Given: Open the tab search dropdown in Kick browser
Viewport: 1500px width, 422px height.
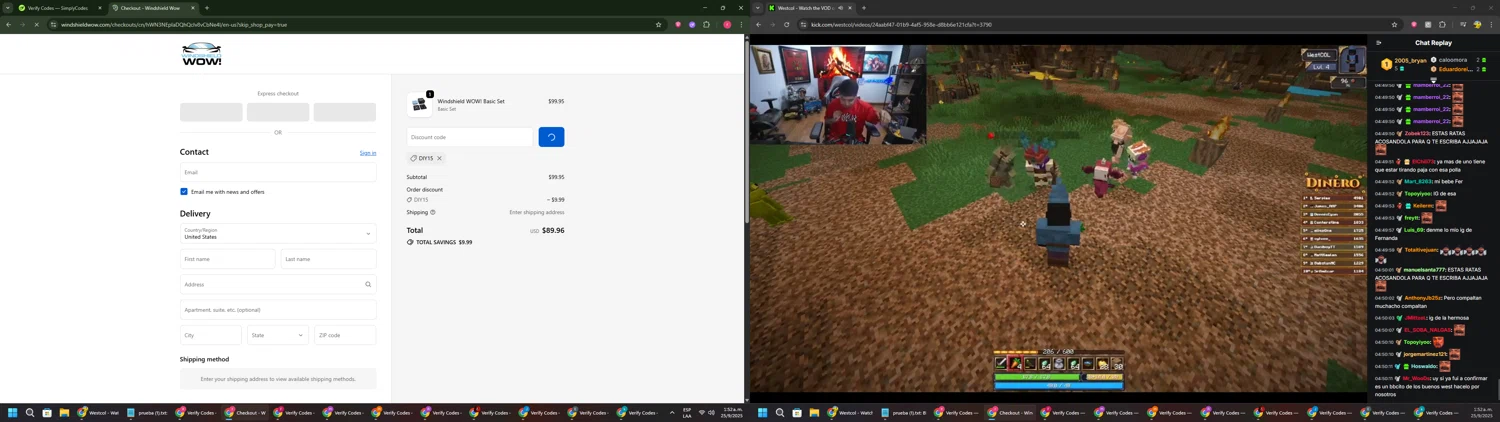Looking at the screenshot, I should (x=758, y=8).
